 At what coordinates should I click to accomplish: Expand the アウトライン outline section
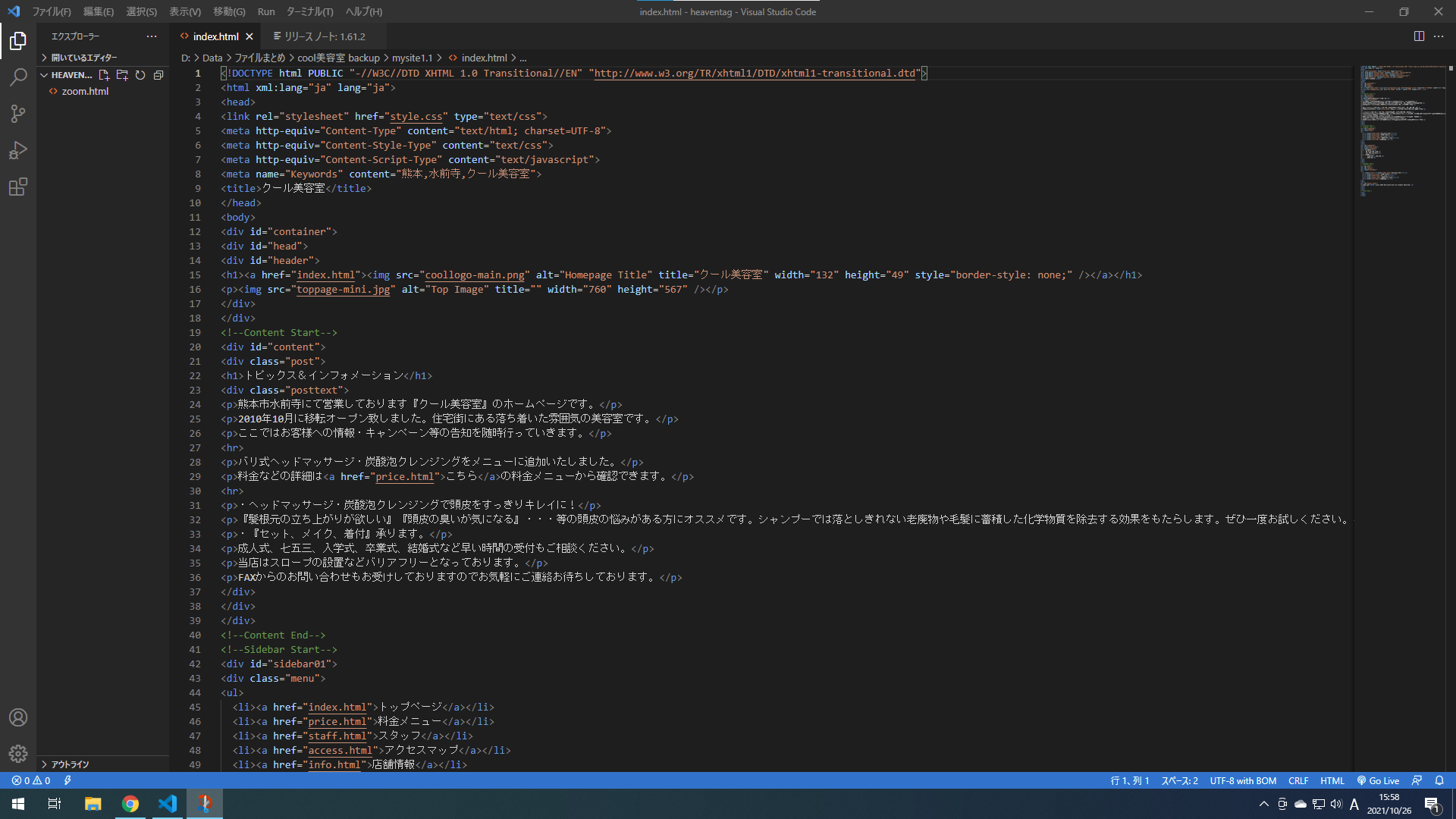pos(70,764)
